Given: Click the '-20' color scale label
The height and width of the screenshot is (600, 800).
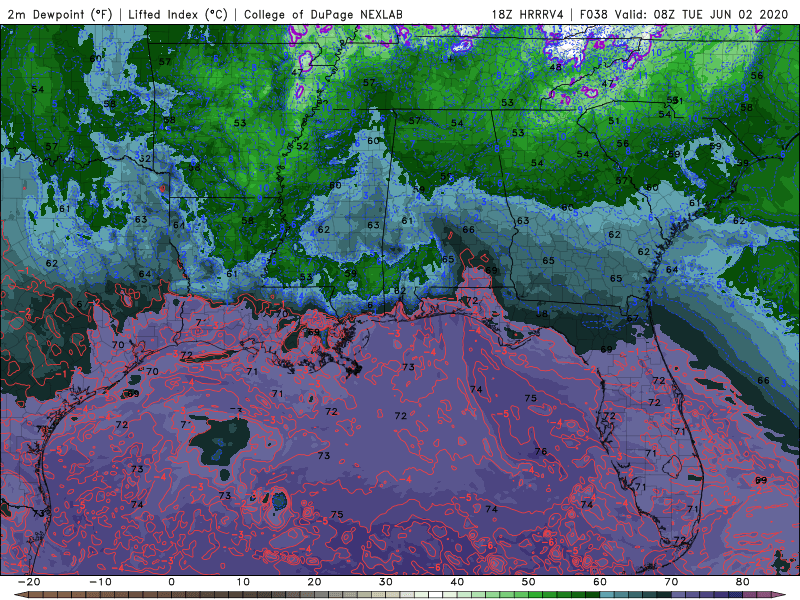Looking at the screenshot, I should 29,582.
